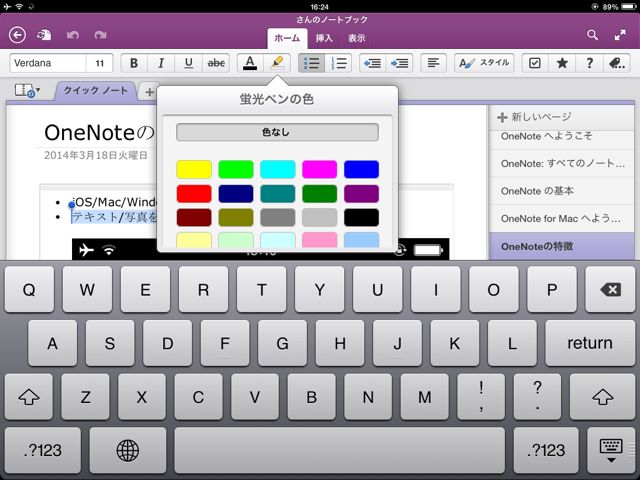Image resolution: width=640 pixels, height=480 pixels.
Task: Decrease the paragraph indent
Action: [x=372, y=63]
